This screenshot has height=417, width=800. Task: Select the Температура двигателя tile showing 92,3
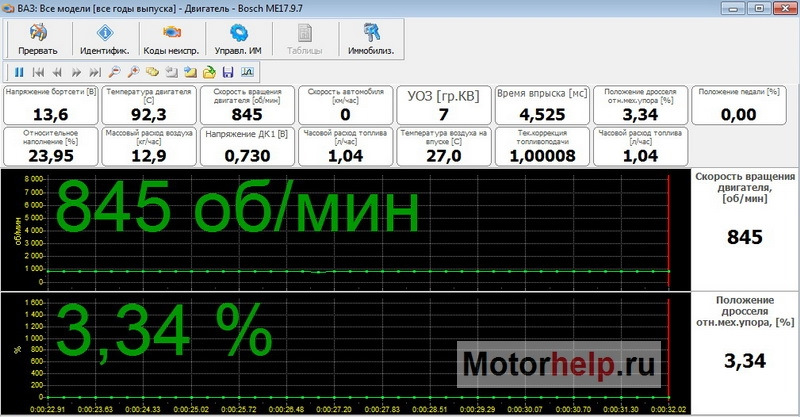(149, 105)
